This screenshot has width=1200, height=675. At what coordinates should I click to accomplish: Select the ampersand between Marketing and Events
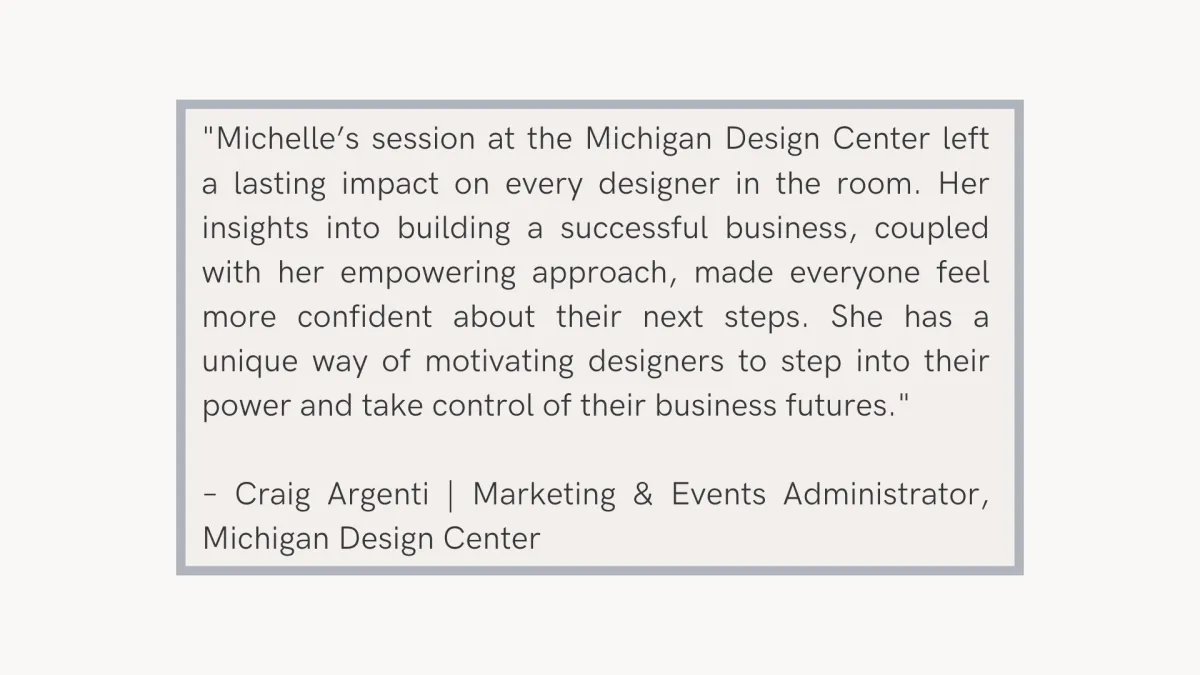[643, 494]
